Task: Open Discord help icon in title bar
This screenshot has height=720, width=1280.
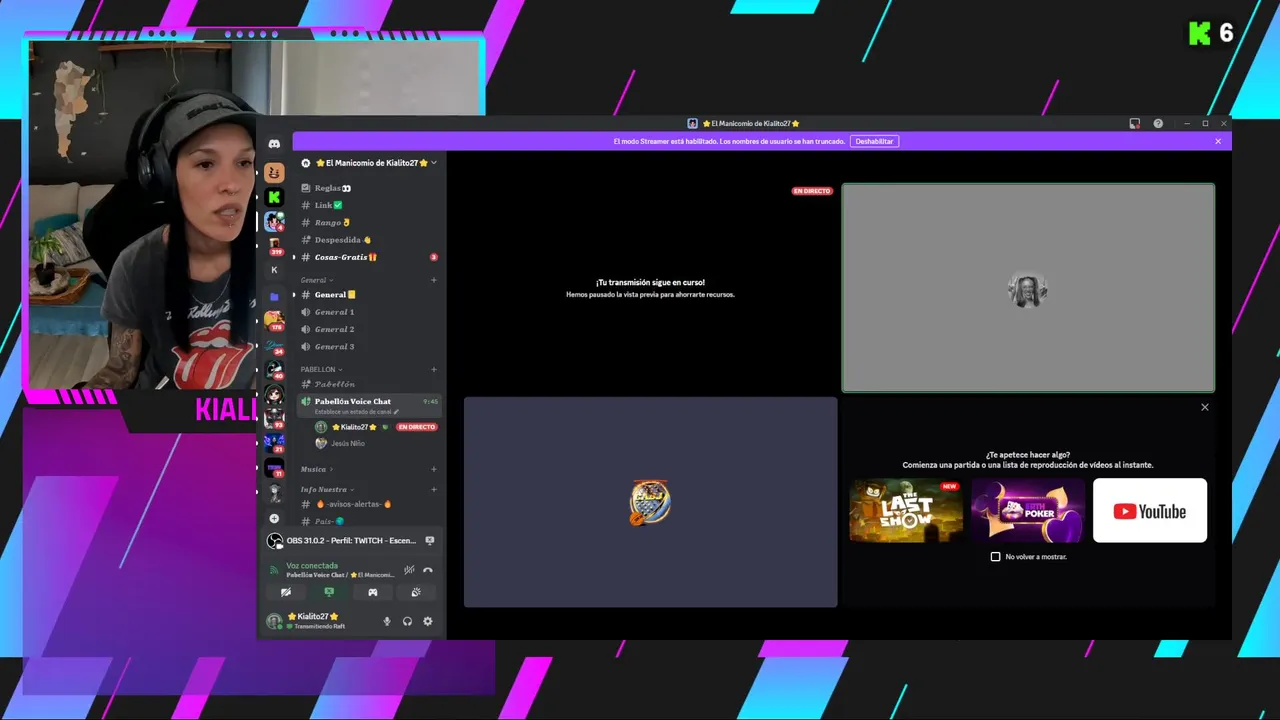Action: click(x=1158, y=124)
